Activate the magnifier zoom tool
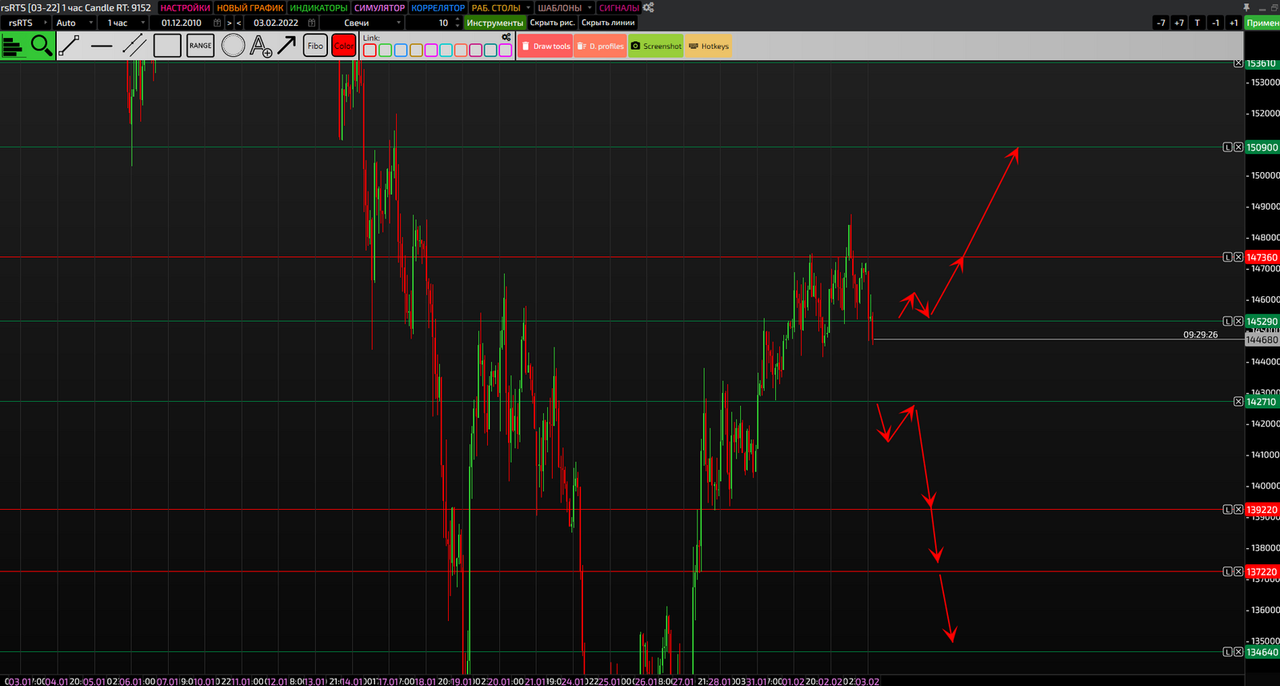This screenshot has width=1280, height=686. [x=41, y=45]
